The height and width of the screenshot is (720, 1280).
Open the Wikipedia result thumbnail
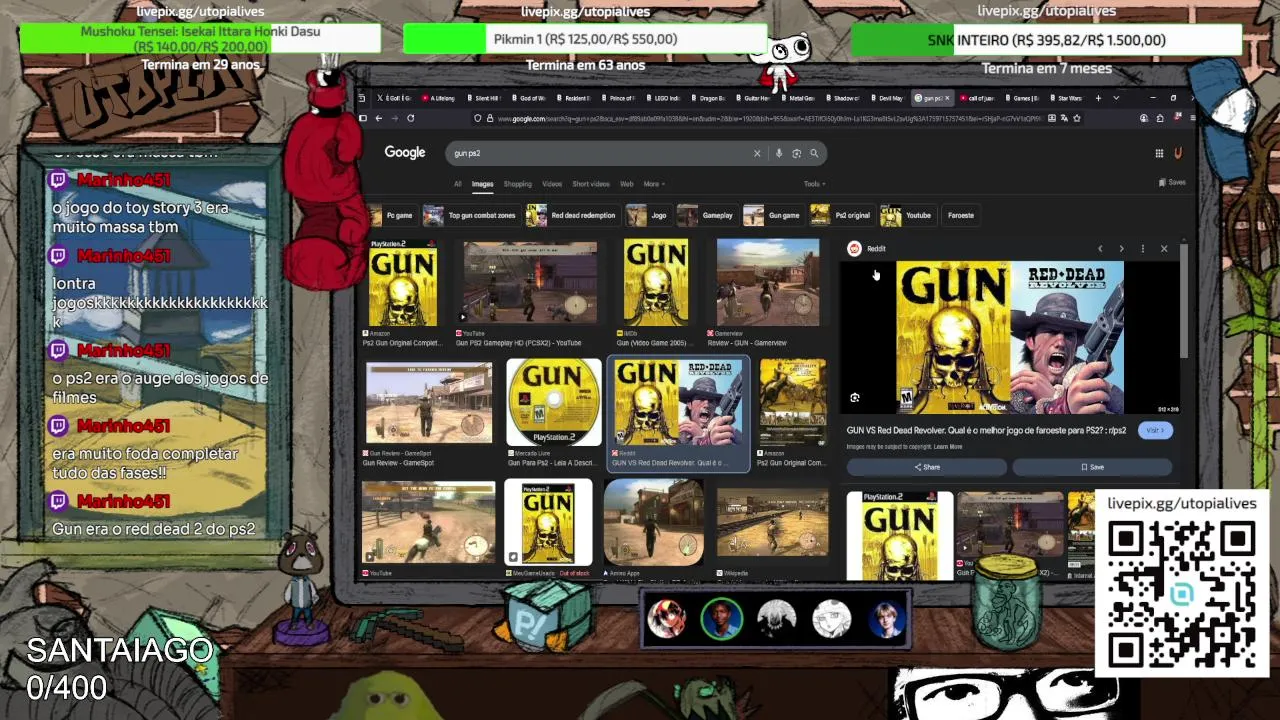772,523
